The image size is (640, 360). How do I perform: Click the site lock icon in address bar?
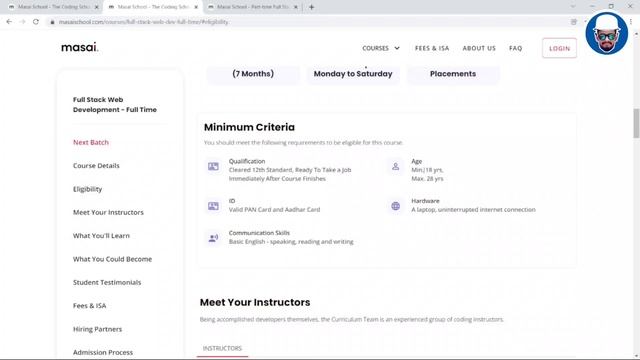tap(52, 22)
